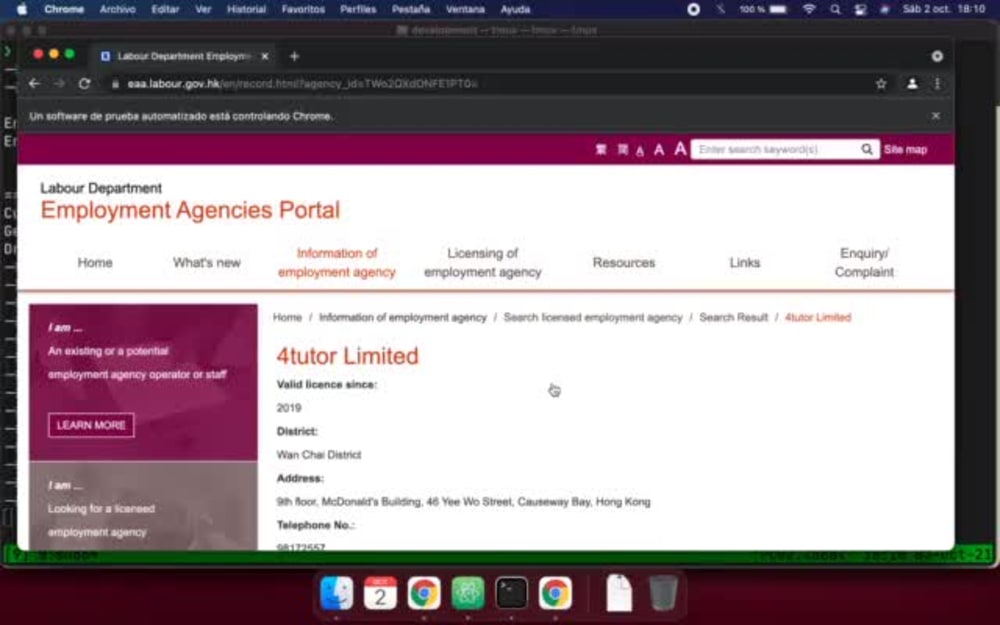Open the Archivo menu in the menu bar

(117, 9)
